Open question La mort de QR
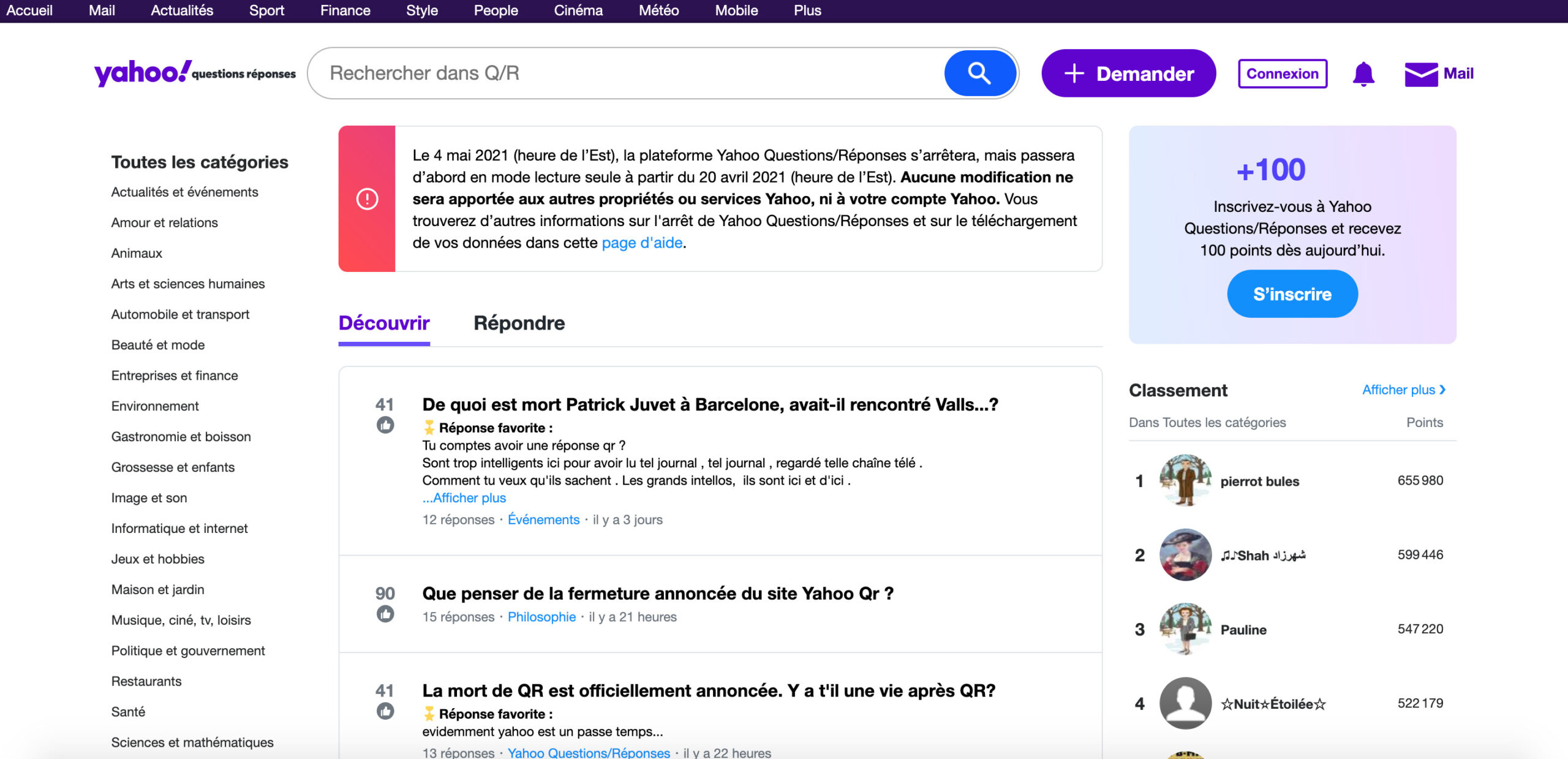1568x759 pixels. (x=709, y=690)
